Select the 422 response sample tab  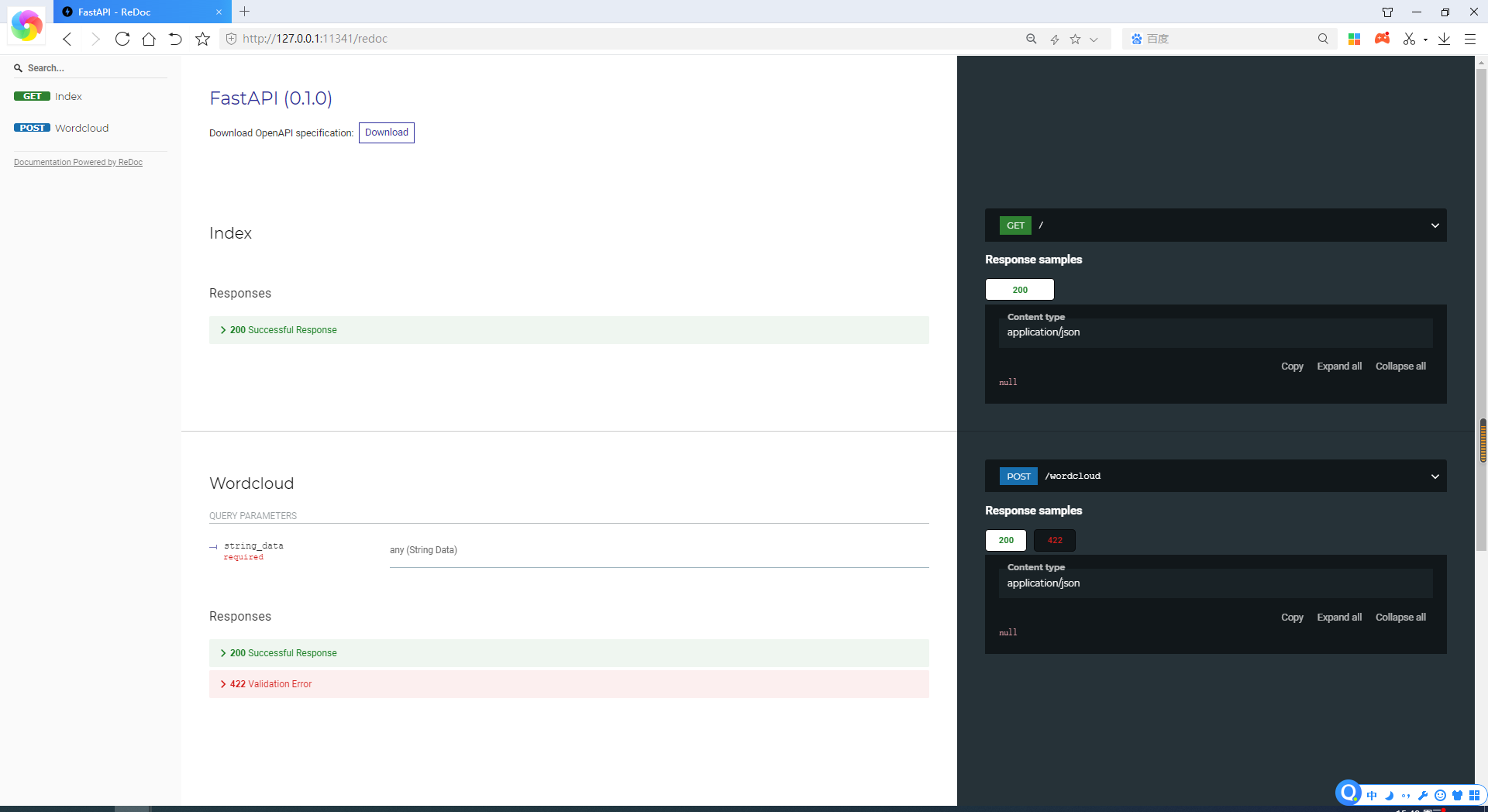(x=1053, y=540)
